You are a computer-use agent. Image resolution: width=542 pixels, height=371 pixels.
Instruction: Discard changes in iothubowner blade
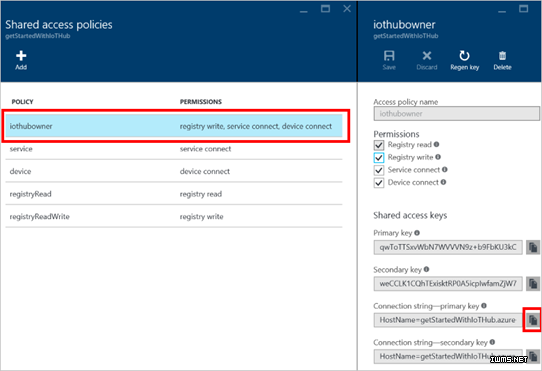click(x=427, y=60)
